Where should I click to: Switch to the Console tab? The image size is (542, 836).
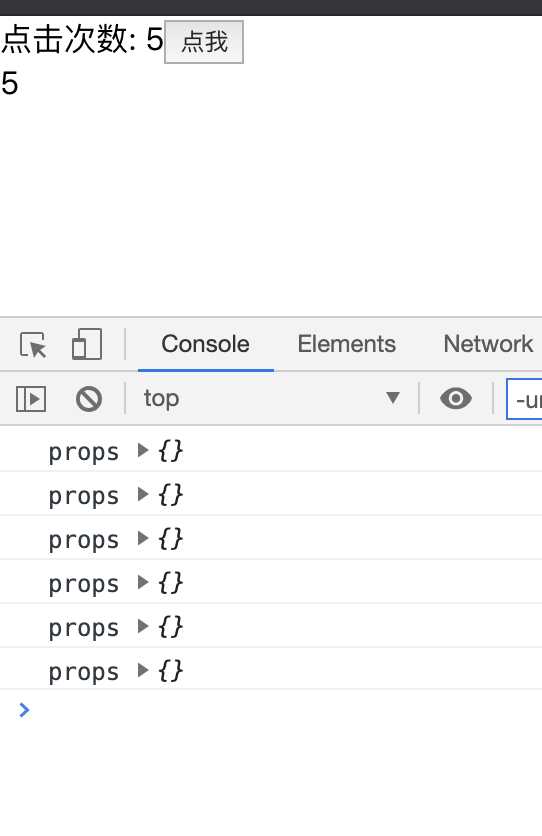(206, 344)
